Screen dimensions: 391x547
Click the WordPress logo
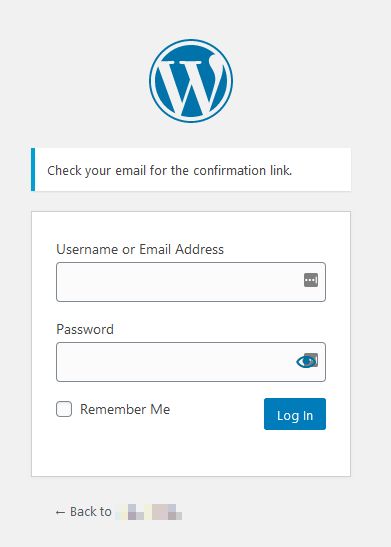[x=191, y=81]
